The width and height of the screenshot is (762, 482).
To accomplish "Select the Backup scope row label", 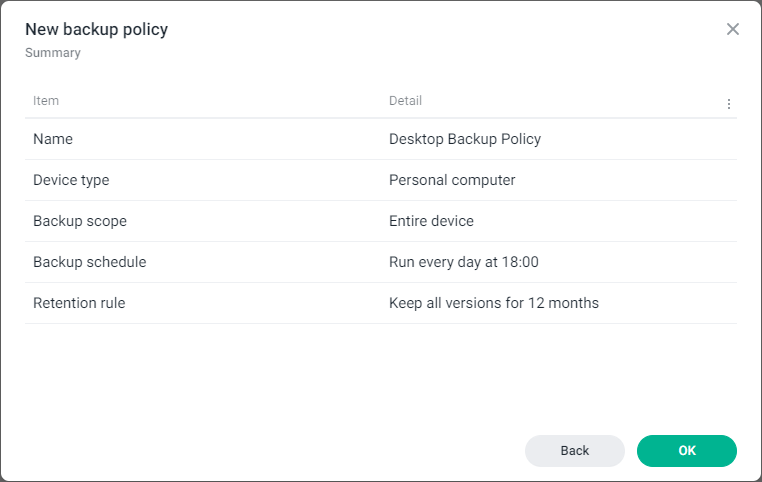I will point(80,221).
